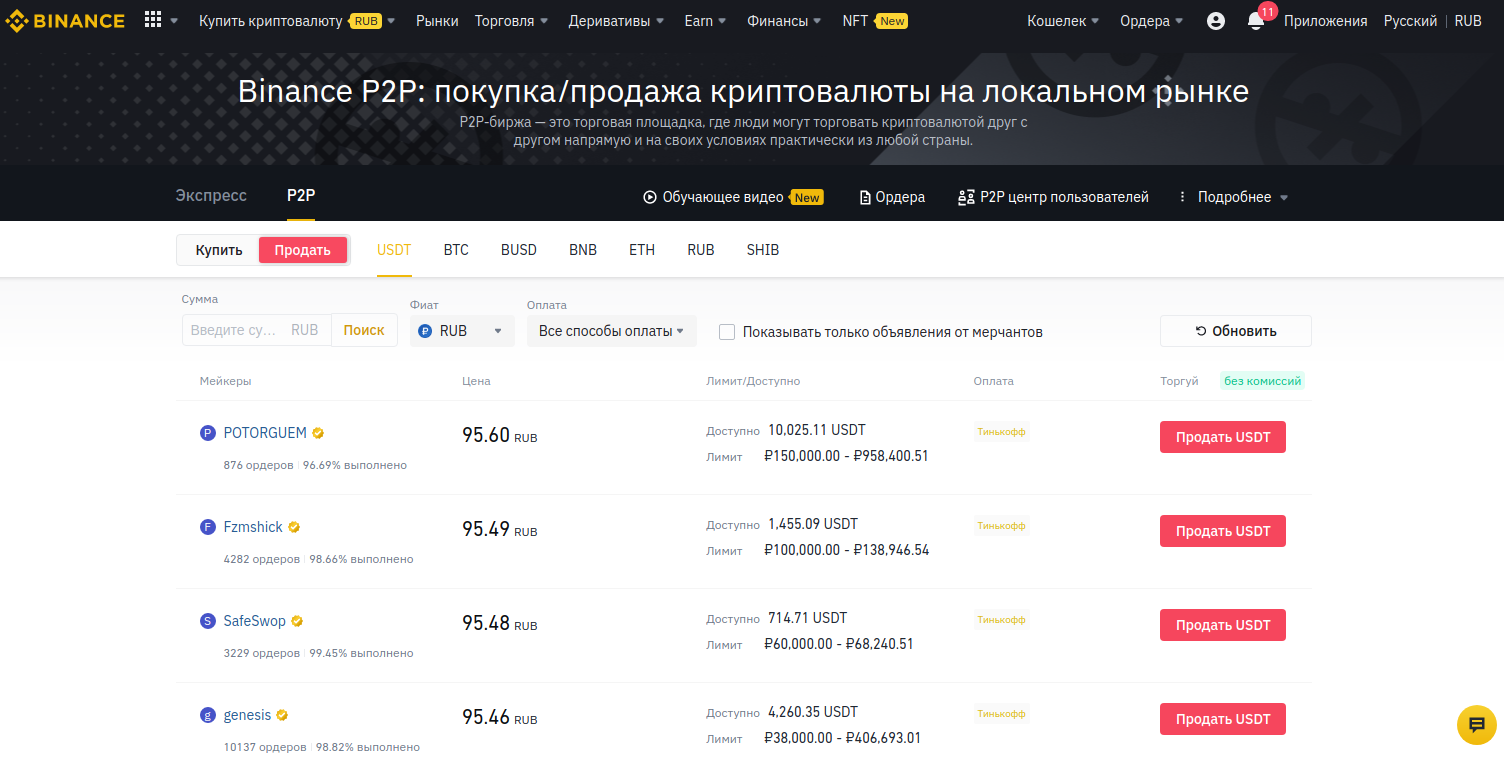The image size is (1504, 761).
Task: Switch to Купить mode
Action: click(x=219, y=250)
